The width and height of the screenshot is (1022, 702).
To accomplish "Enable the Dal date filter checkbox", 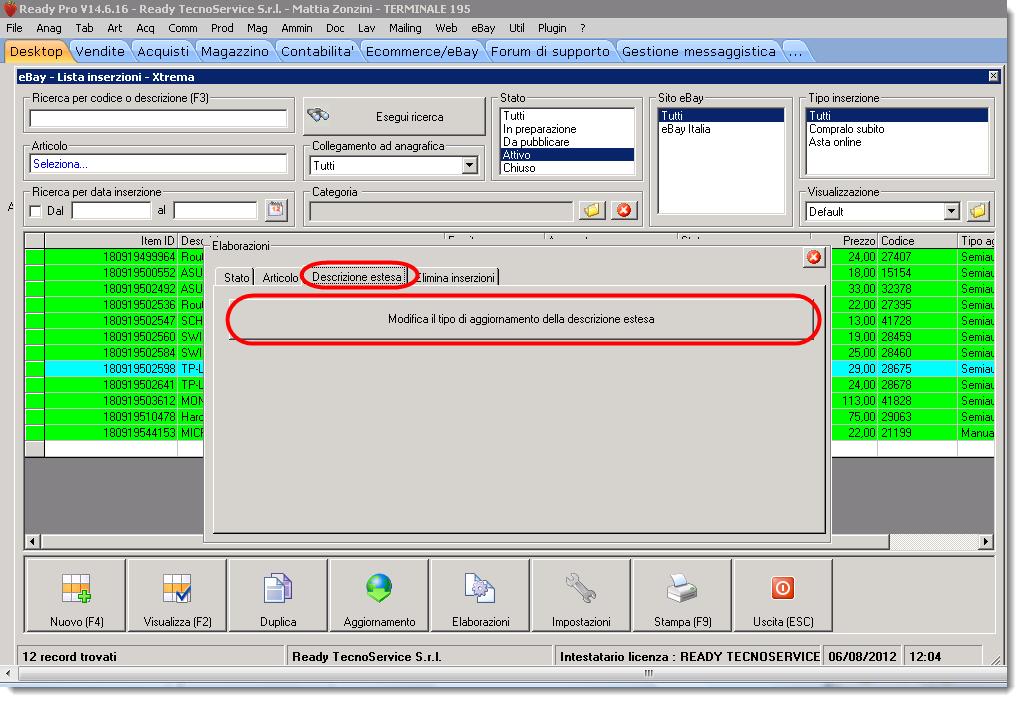I will (x=36, y=211).
